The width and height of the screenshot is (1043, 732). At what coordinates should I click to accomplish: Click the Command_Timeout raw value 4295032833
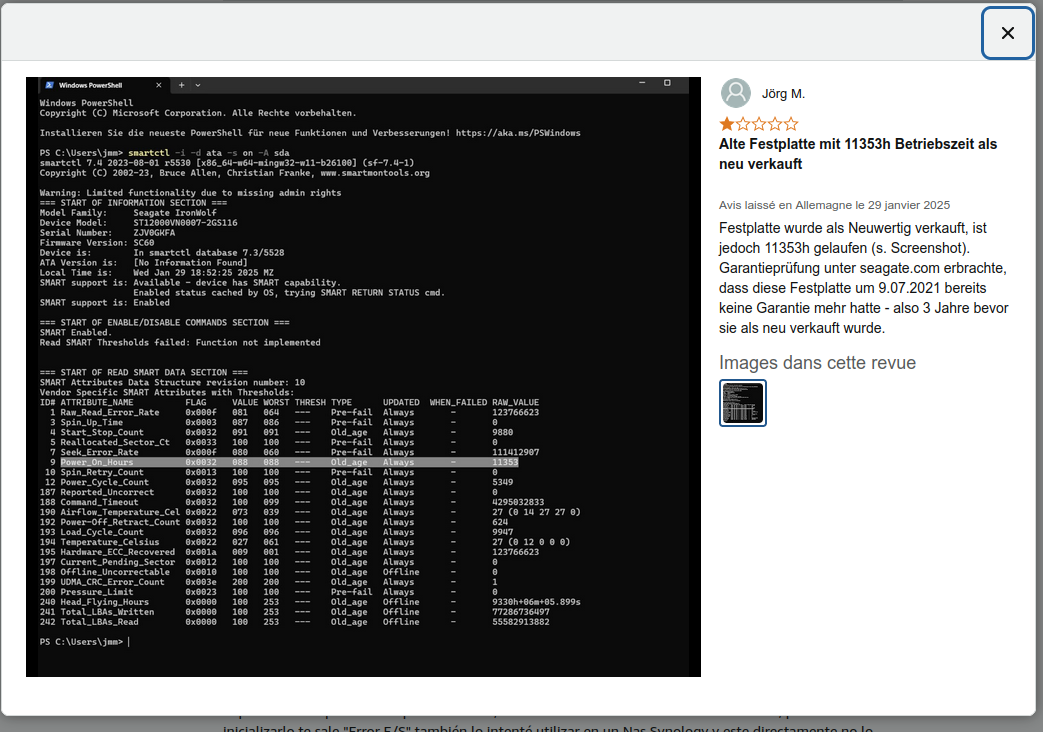tap(518, 502)
